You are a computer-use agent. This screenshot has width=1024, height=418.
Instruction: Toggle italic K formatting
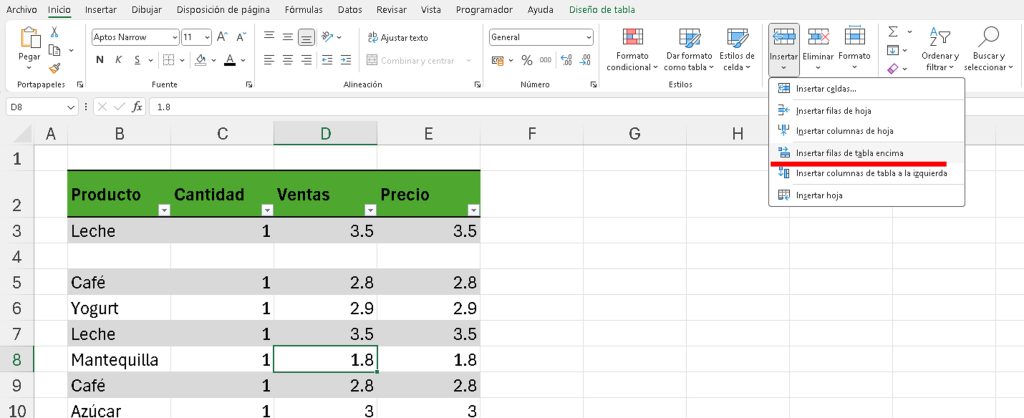(x=120, y=60)
